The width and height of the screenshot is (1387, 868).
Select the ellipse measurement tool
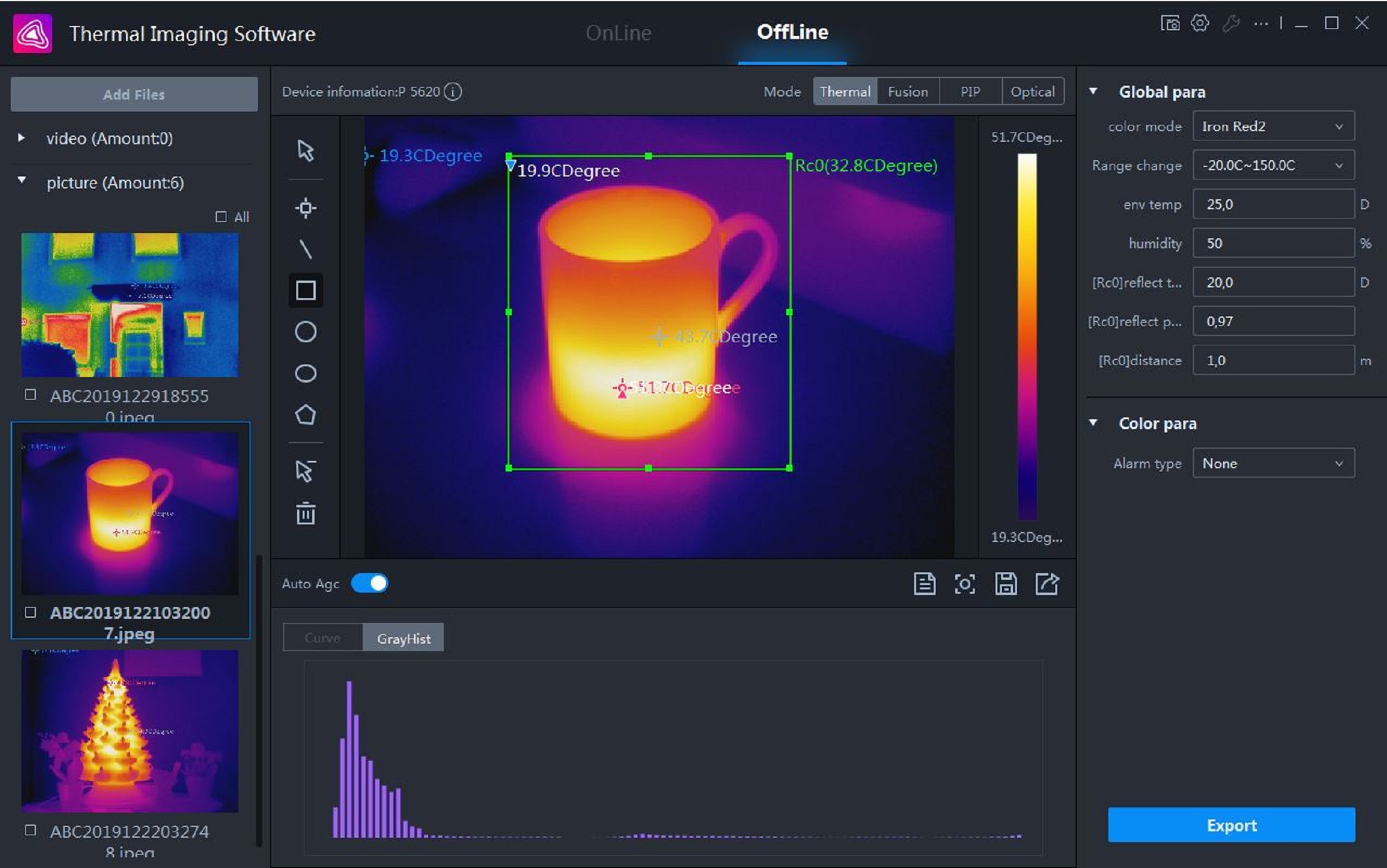tap(306, 372)
